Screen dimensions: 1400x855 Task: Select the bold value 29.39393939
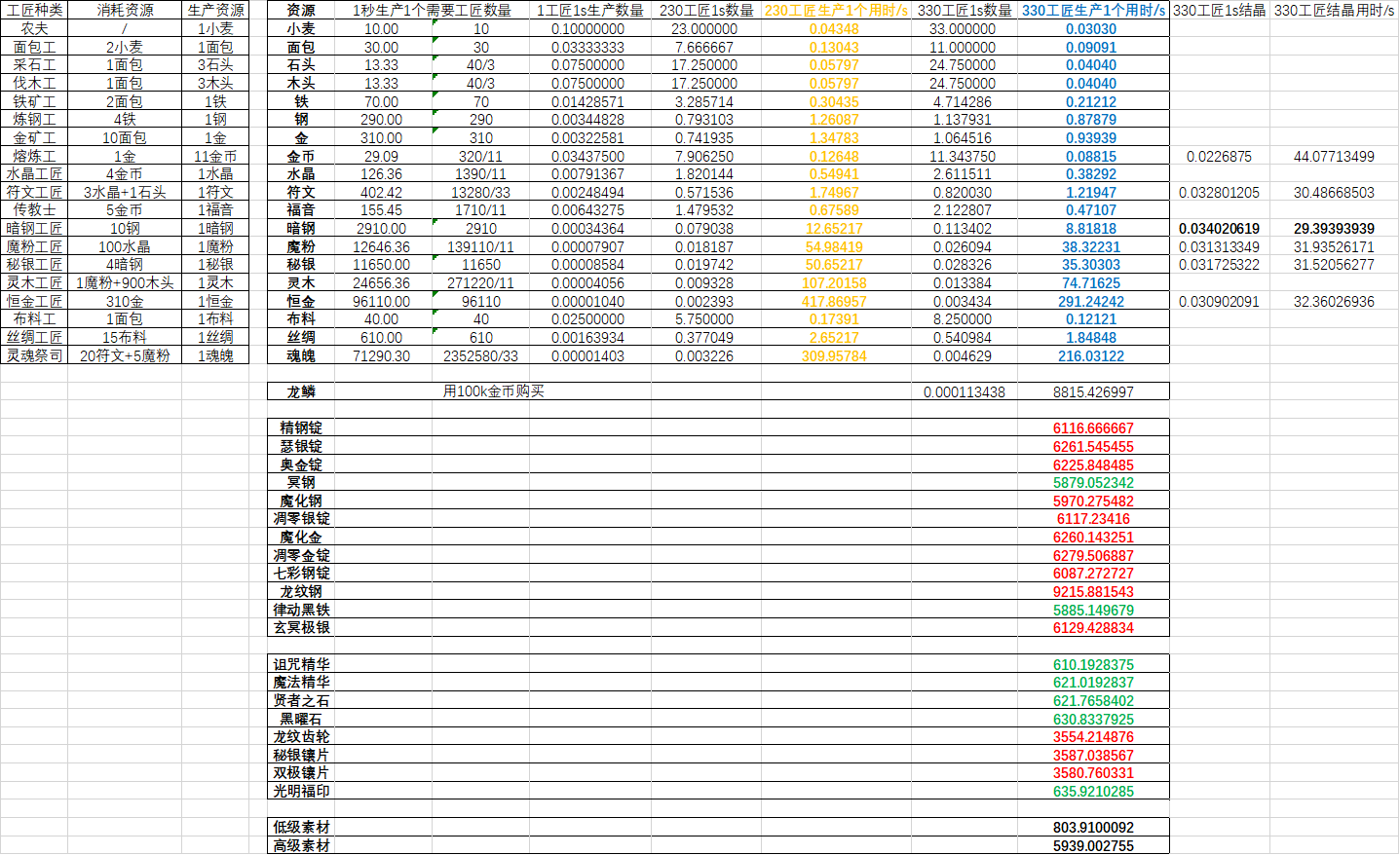point(1334,229)
